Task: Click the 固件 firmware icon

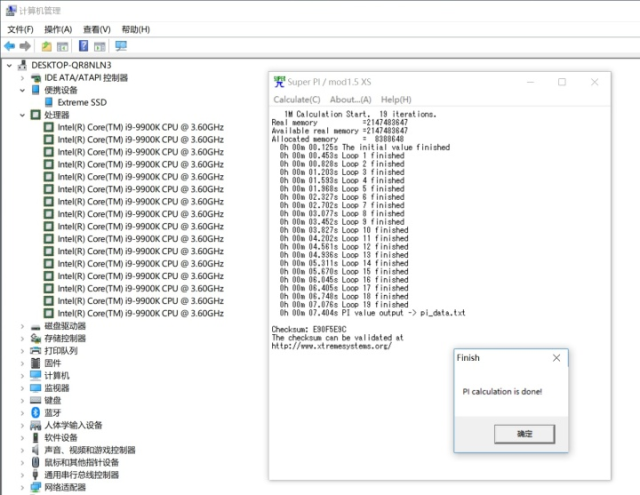Action: coord(36,363)
